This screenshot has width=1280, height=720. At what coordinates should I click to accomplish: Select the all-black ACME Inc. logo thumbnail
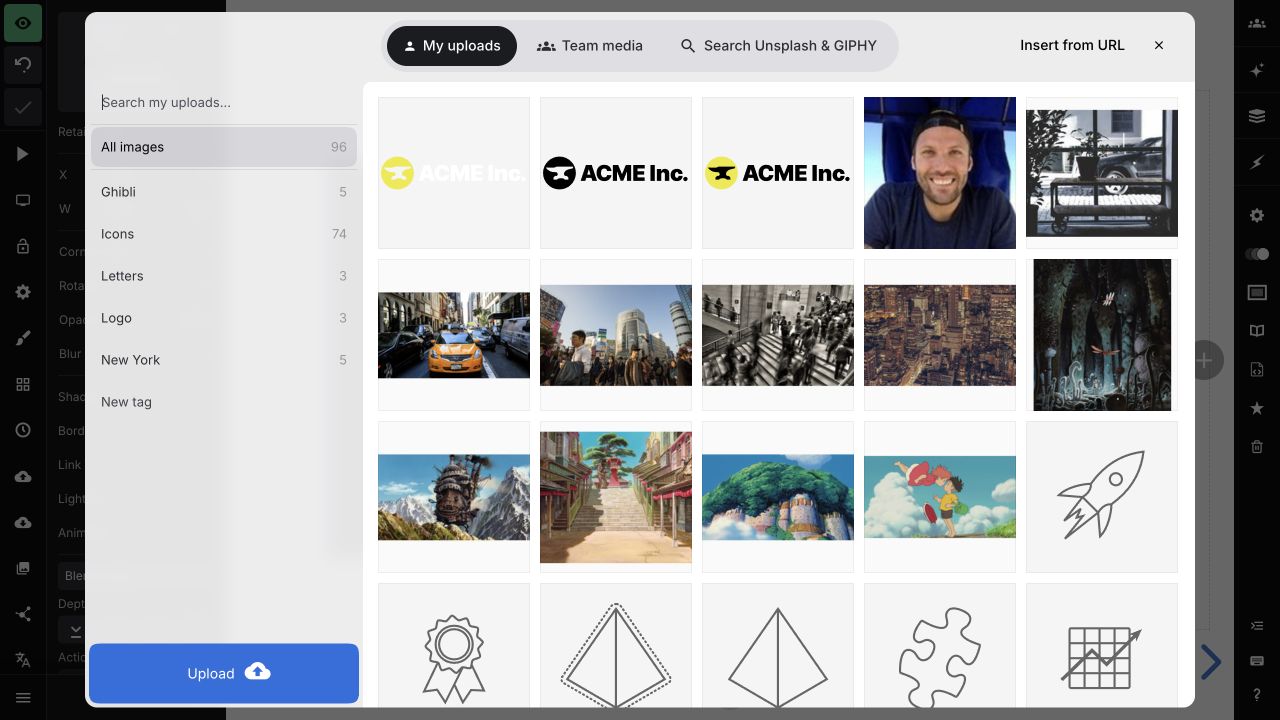[x=616, y=173]
